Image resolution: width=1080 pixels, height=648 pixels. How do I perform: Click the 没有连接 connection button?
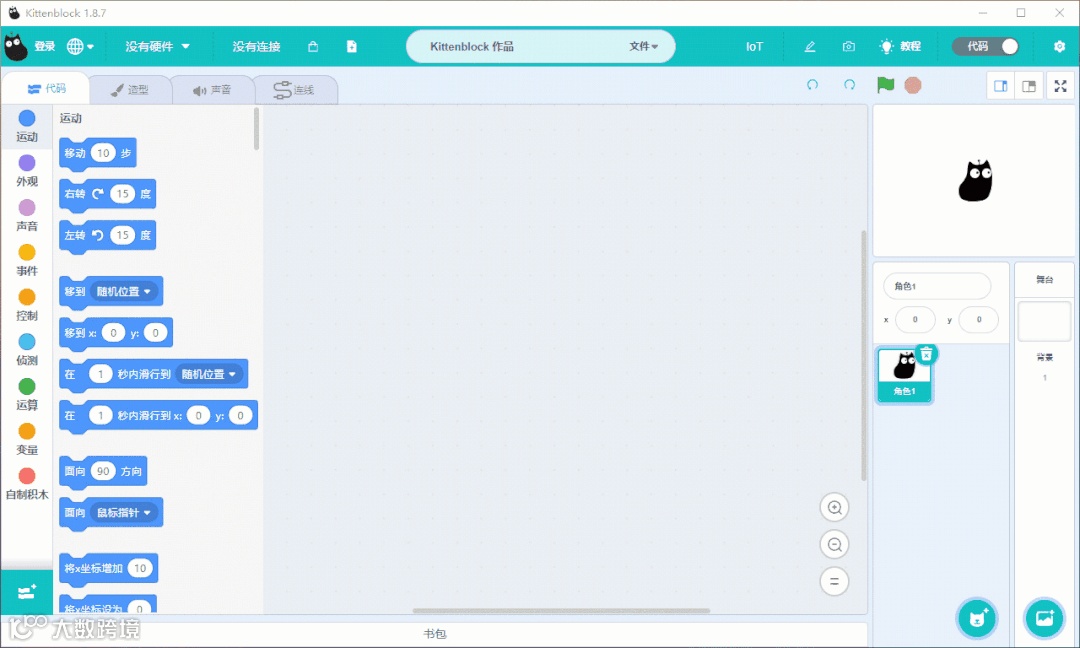(256, 46)
